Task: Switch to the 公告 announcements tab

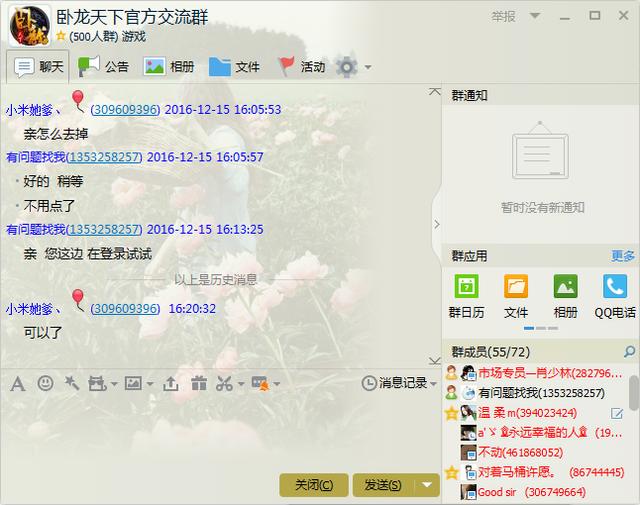Action: click(104, 67)
